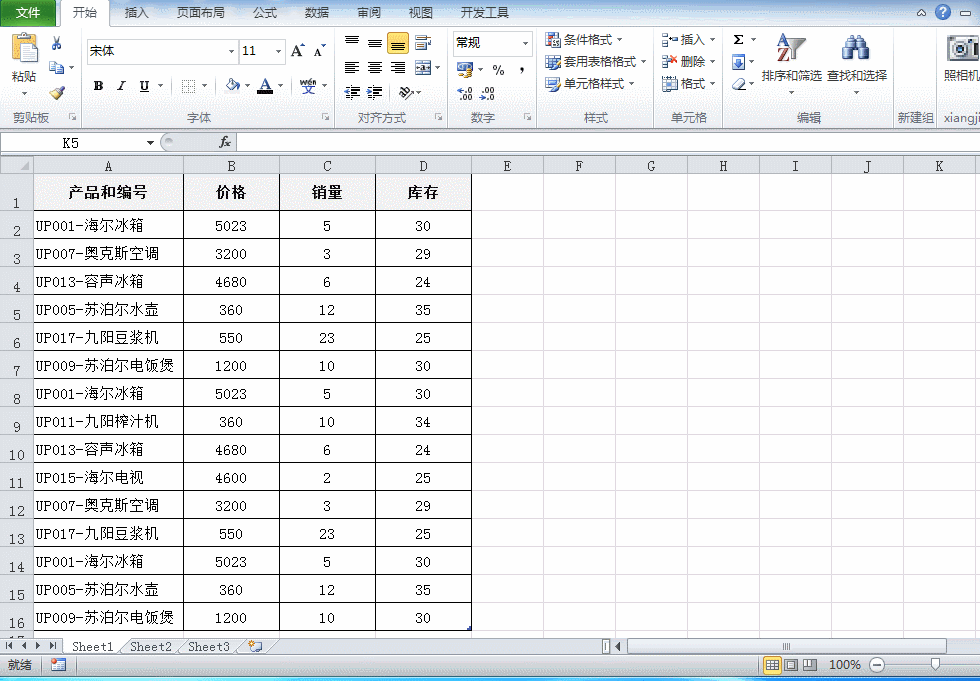Viewport: 980px width, 681px height.
Task: Click the text orientation icon
Action: pyautogui.click(x=406, y=92)
